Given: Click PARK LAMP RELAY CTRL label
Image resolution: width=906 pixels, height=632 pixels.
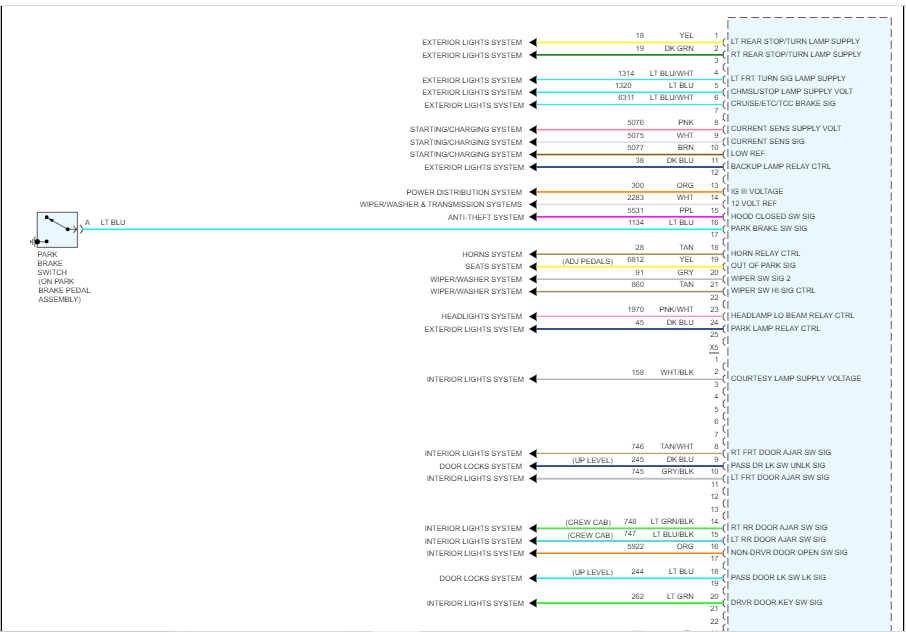Looking at the screenshot, I should point(775,329).
